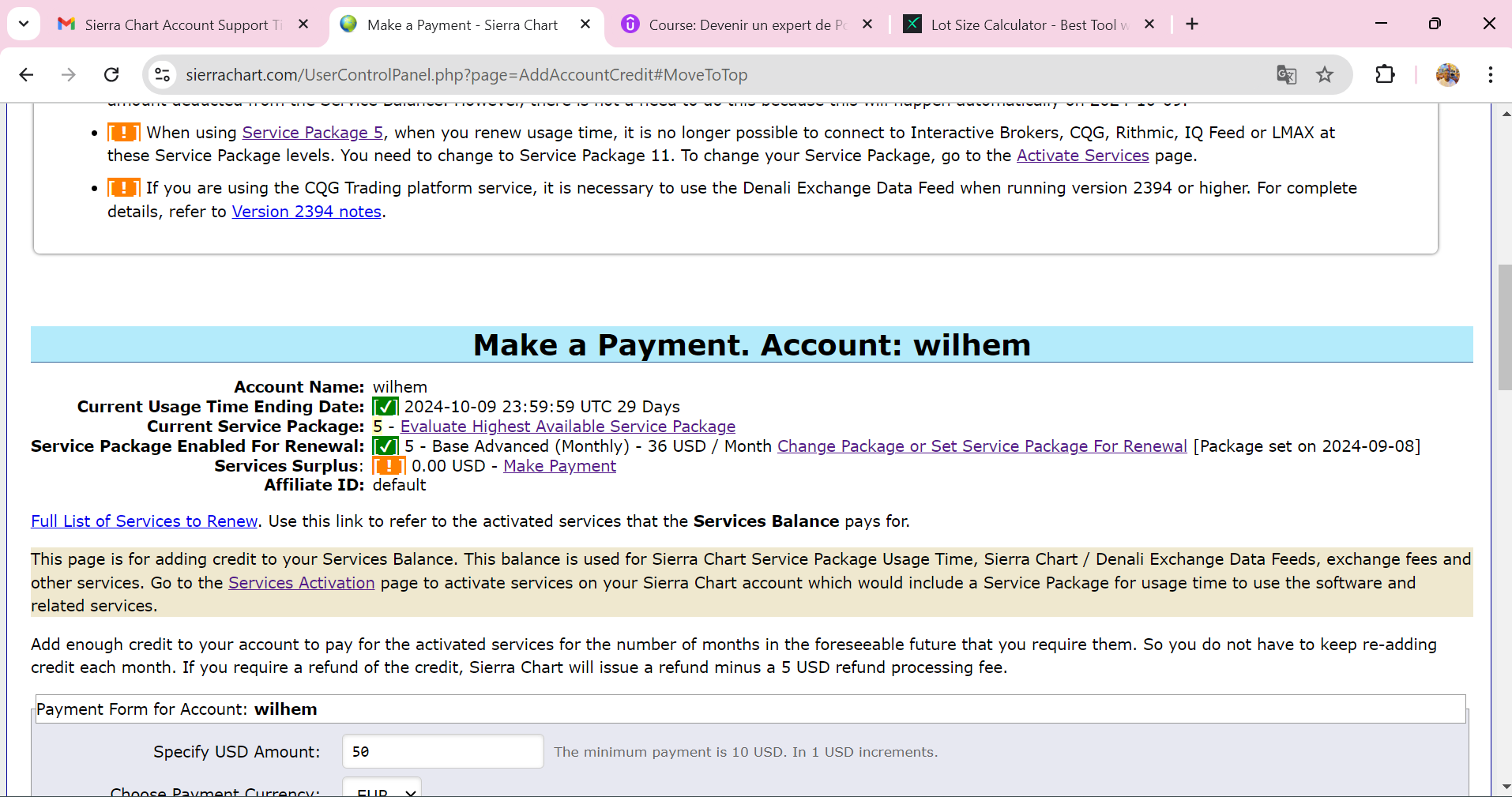Click the address bar URL

[466, 74]
